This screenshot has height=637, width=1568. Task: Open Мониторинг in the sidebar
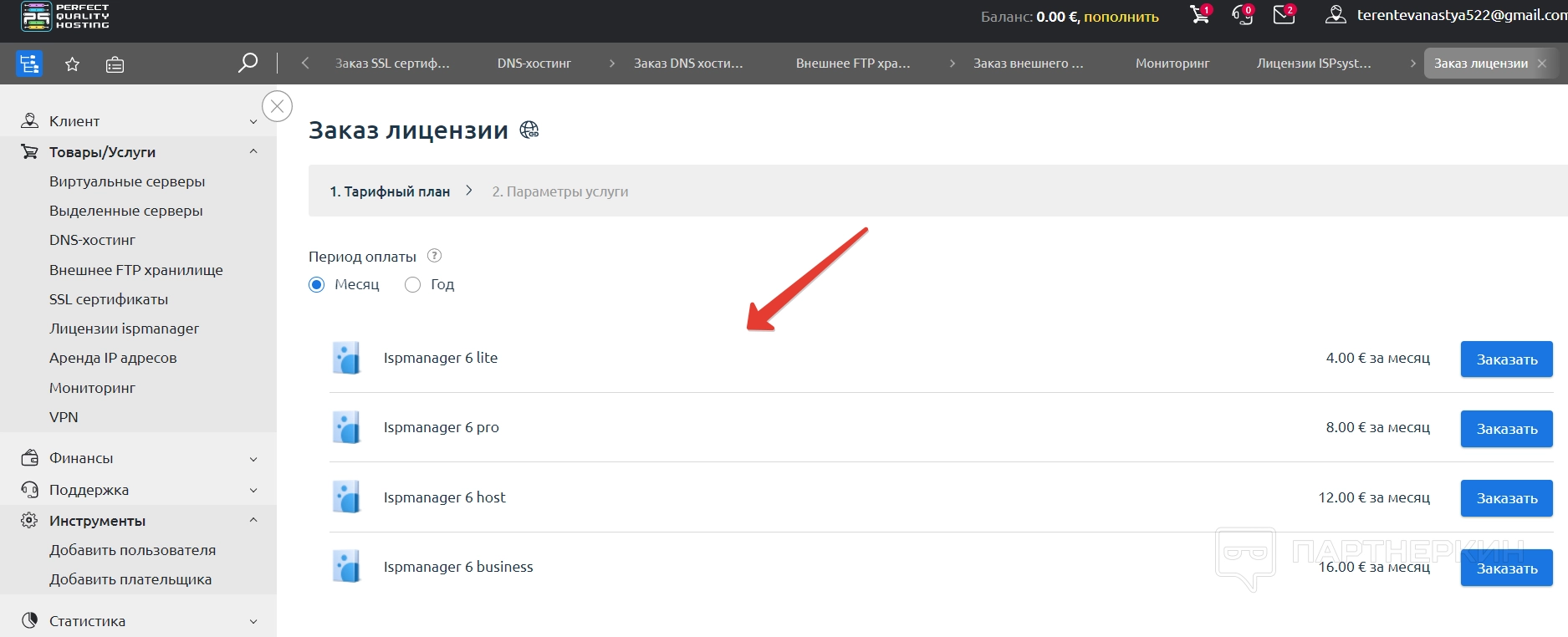[x=92, y=388]
